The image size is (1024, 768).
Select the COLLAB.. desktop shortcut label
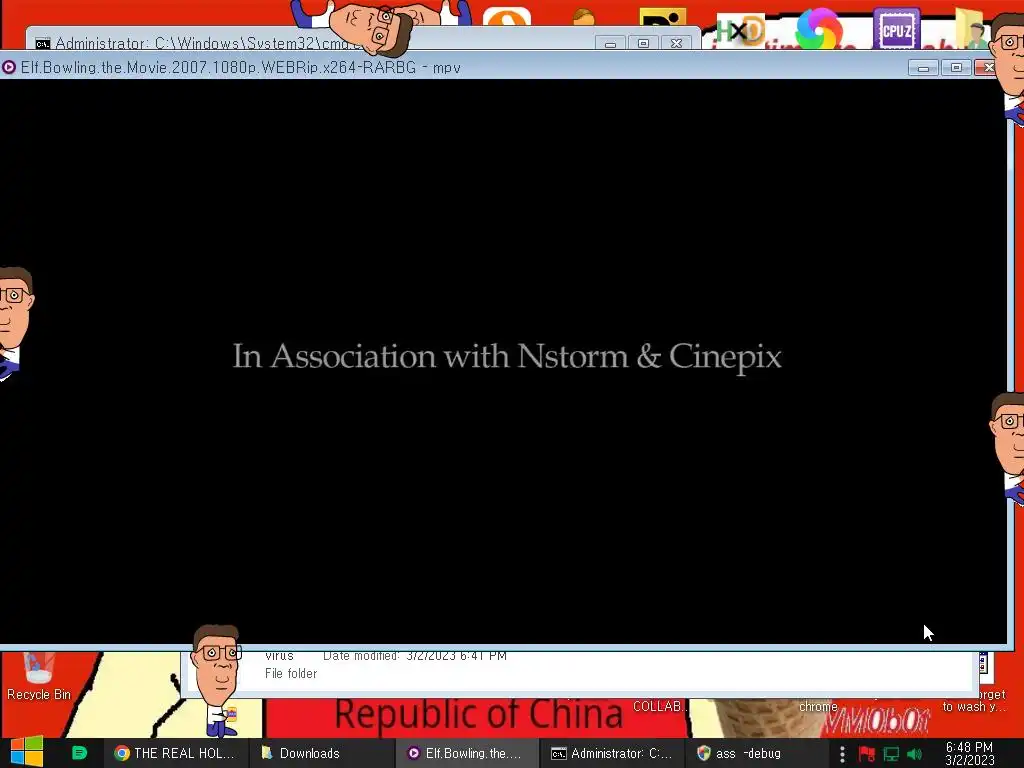(x=660, y=707)
